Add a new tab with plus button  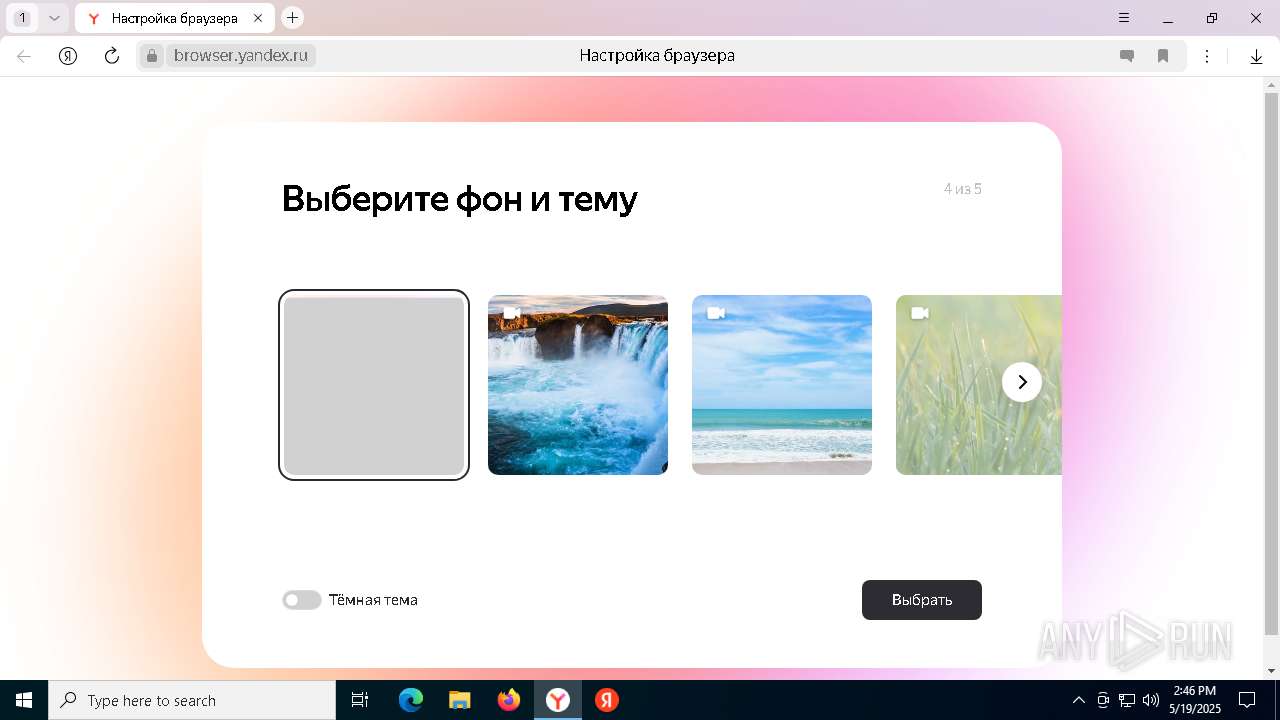(292, 17)
